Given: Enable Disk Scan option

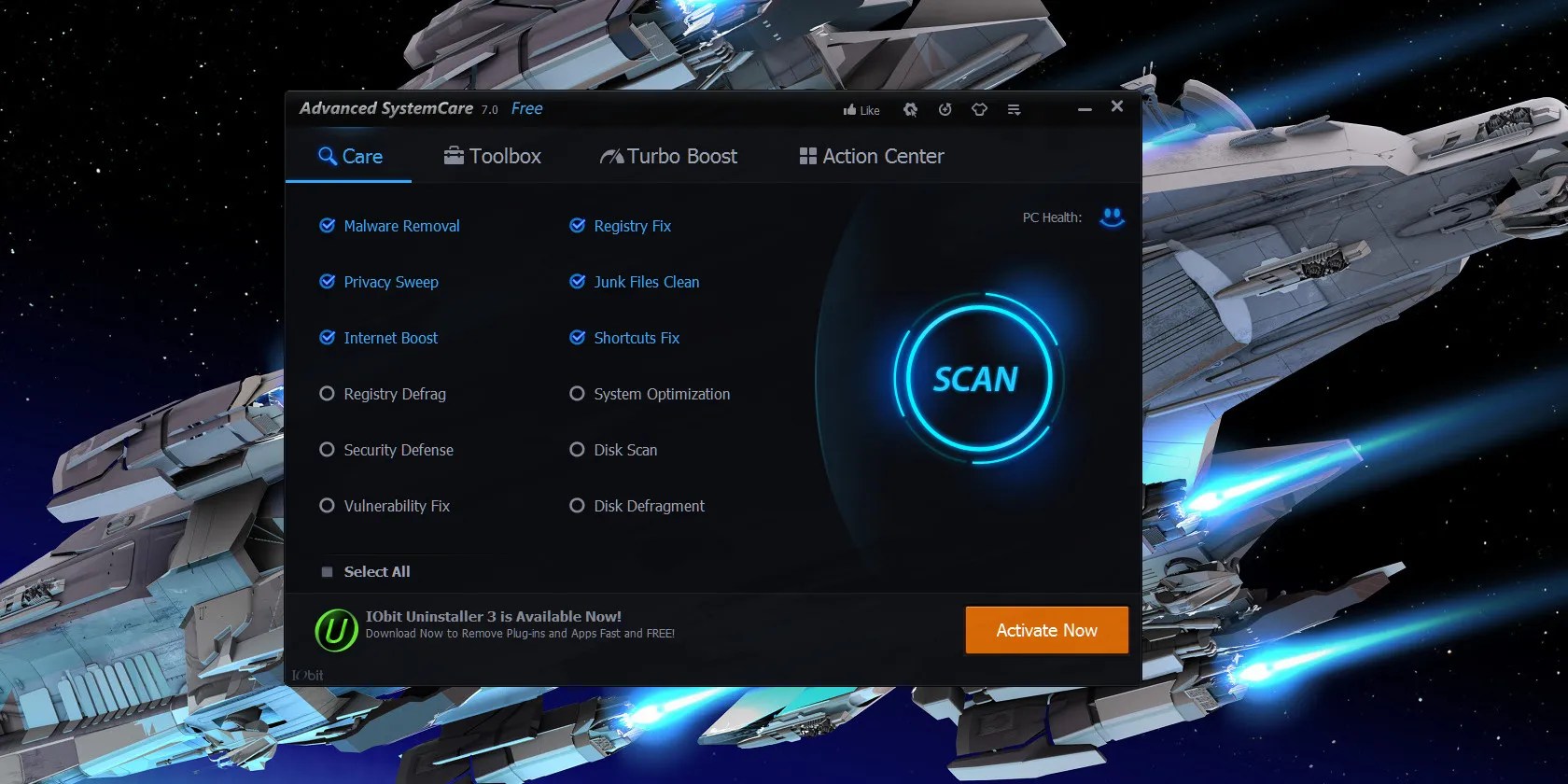Looking at the screenshot, I should tap(577, 449).
